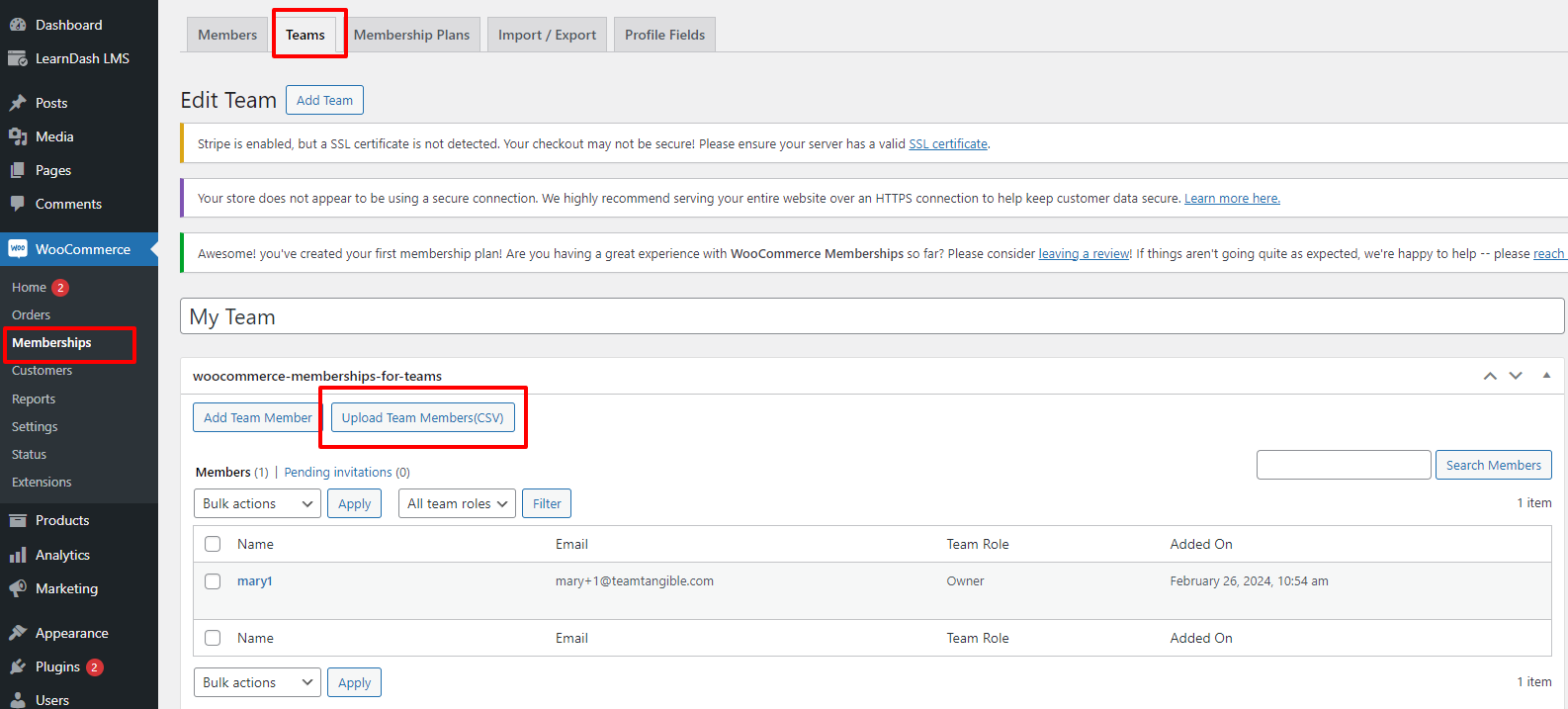Toggle the select-all checkbox in table header
This screenshot has width=1568, height=709.
(213, 544)
